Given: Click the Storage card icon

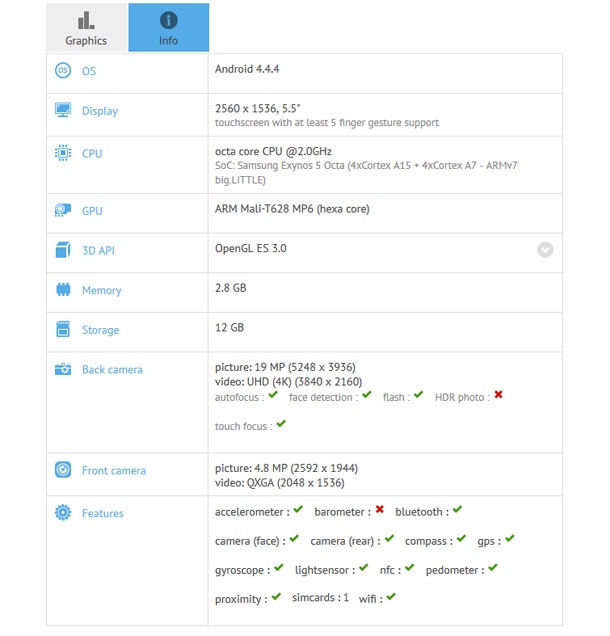Looking at the screenshot, I should pos(63,329).
